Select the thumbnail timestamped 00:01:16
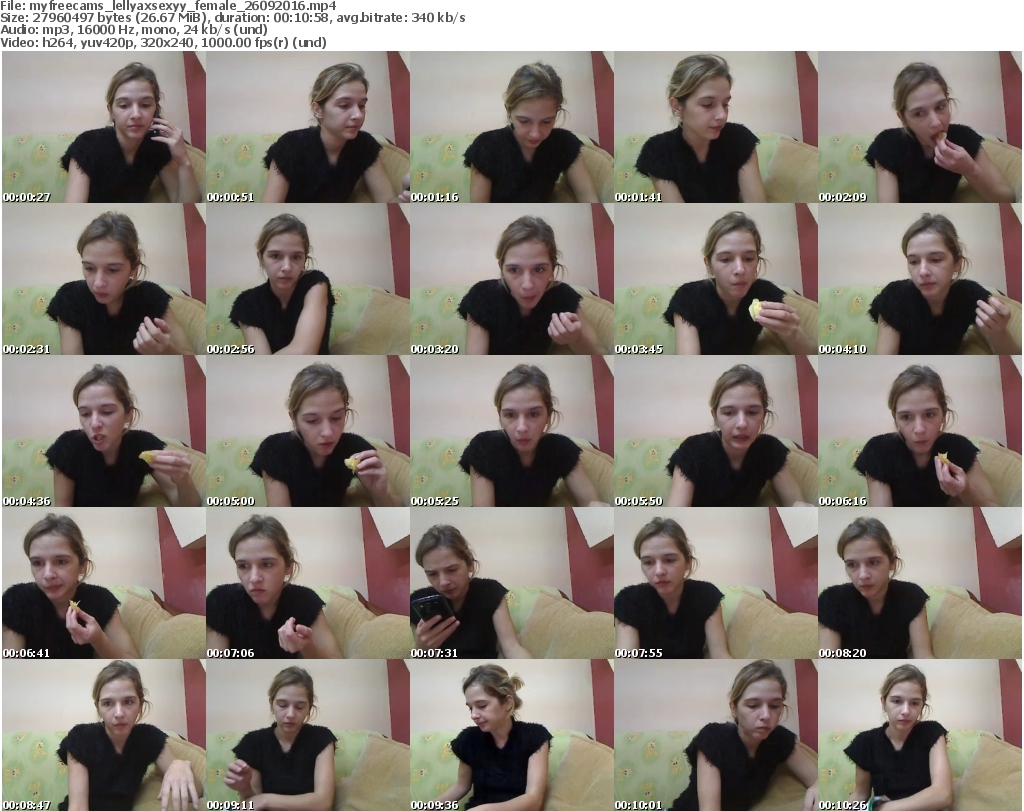This screenshot has height=811, width=1024. (512, 127)
